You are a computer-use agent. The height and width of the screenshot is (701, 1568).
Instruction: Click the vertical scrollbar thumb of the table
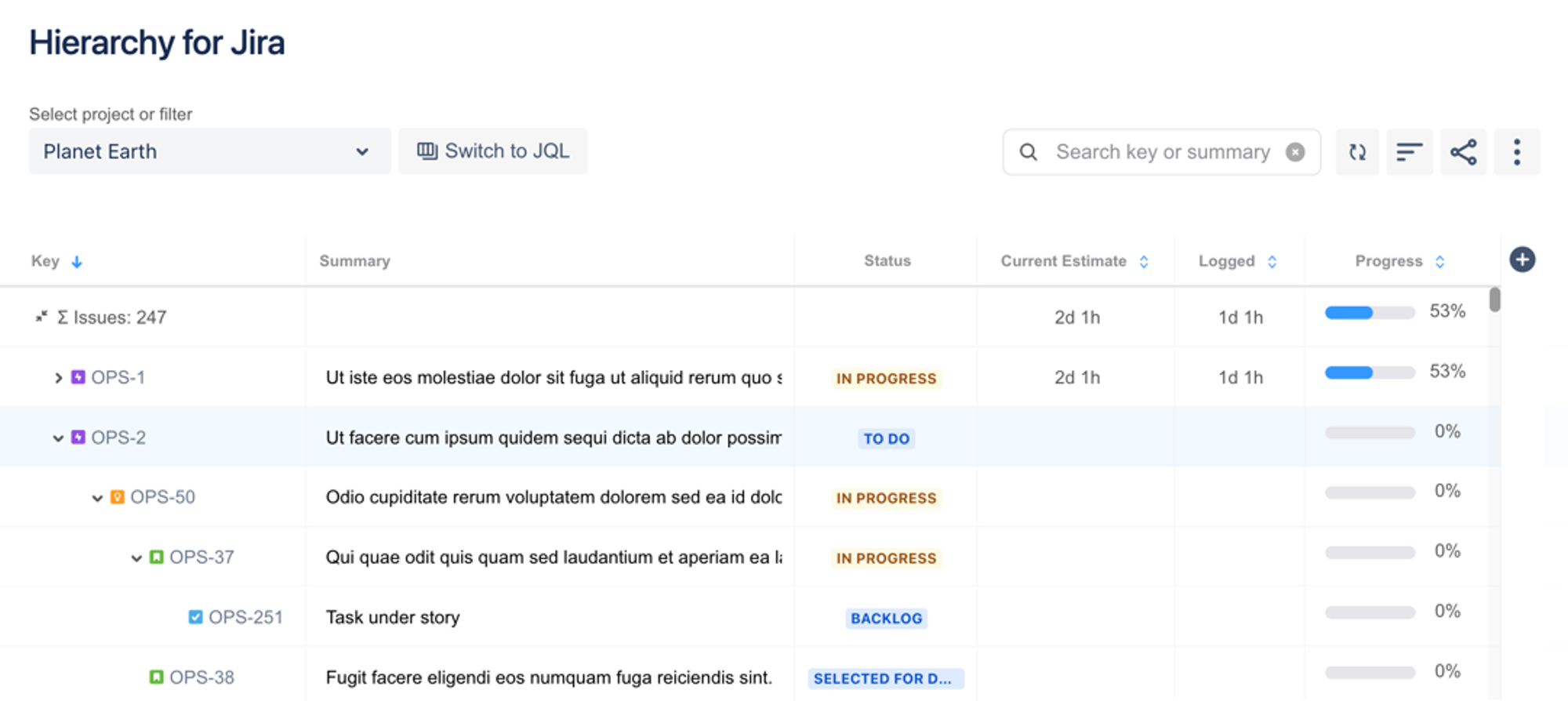[x=1495, y=300]
